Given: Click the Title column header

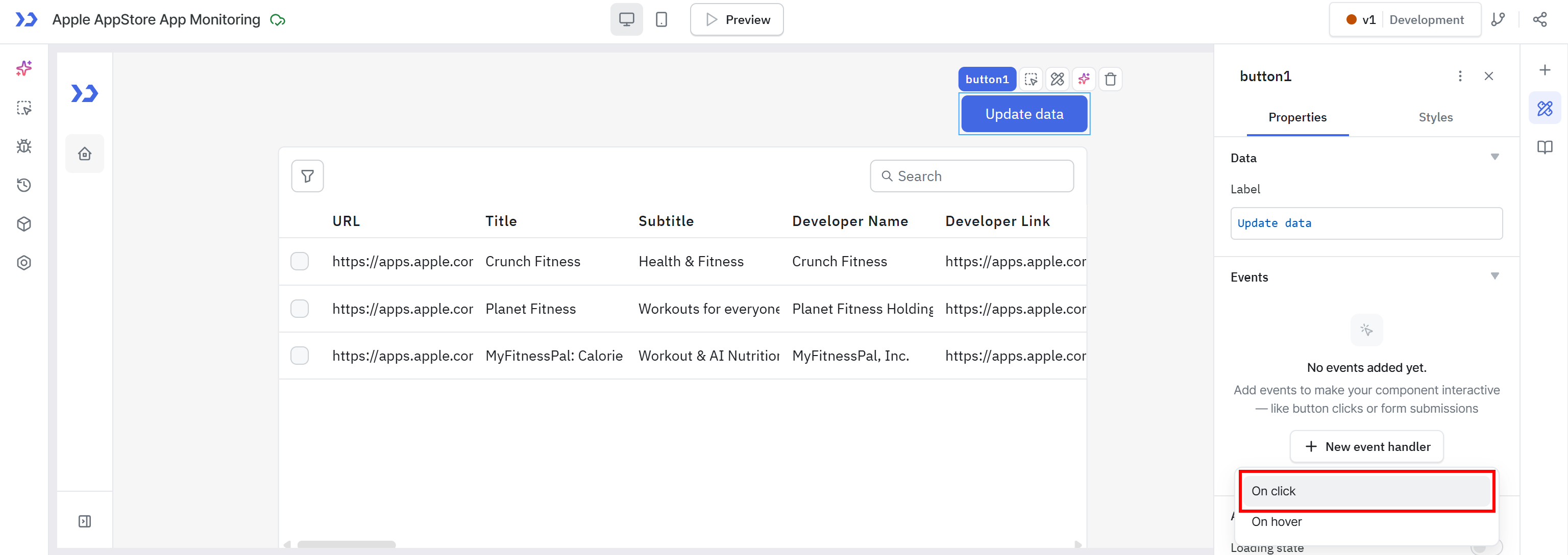Looking at the screenshot, I should [x=501, y=221].
